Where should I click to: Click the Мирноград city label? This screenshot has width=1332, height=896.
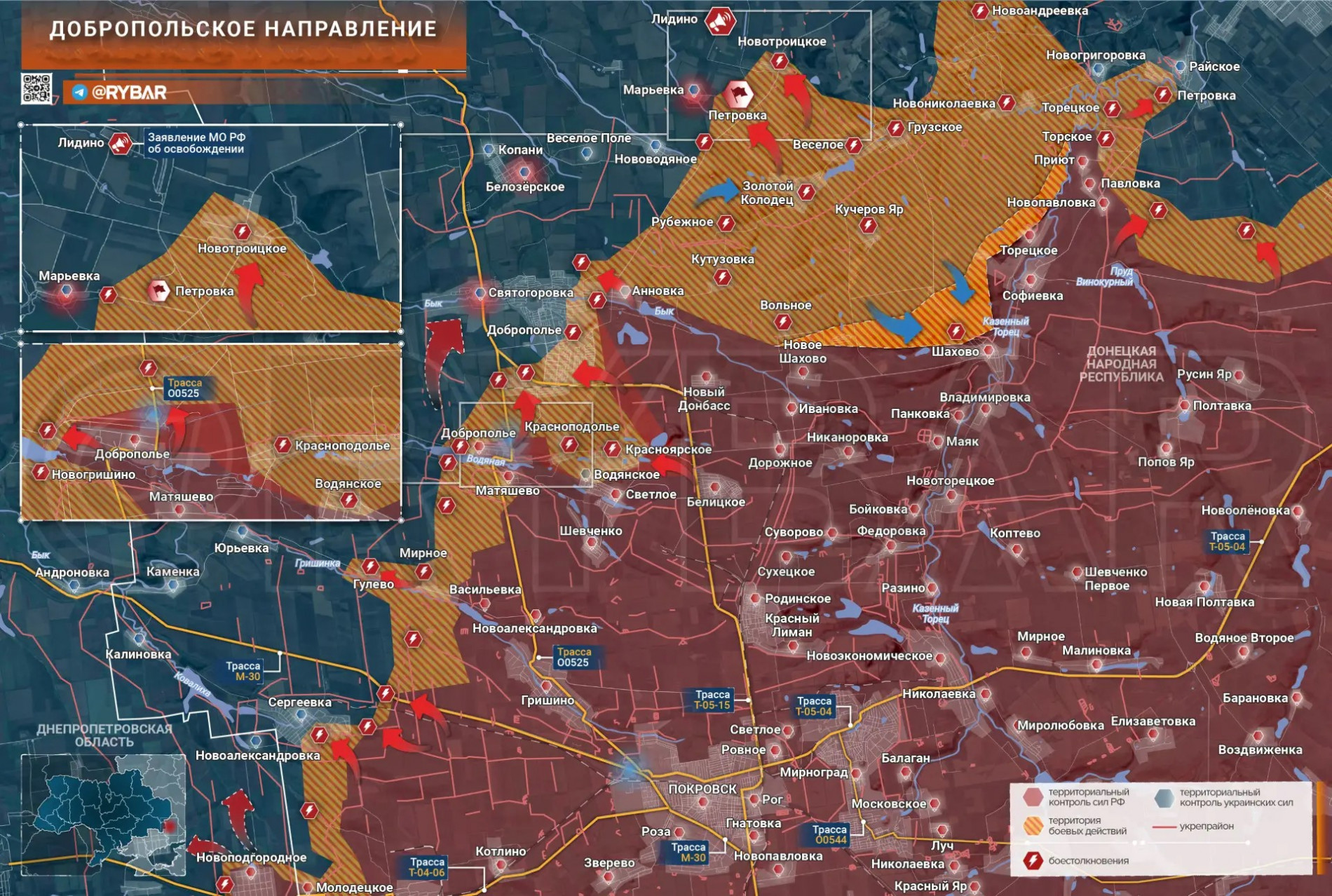coord(814,772)
